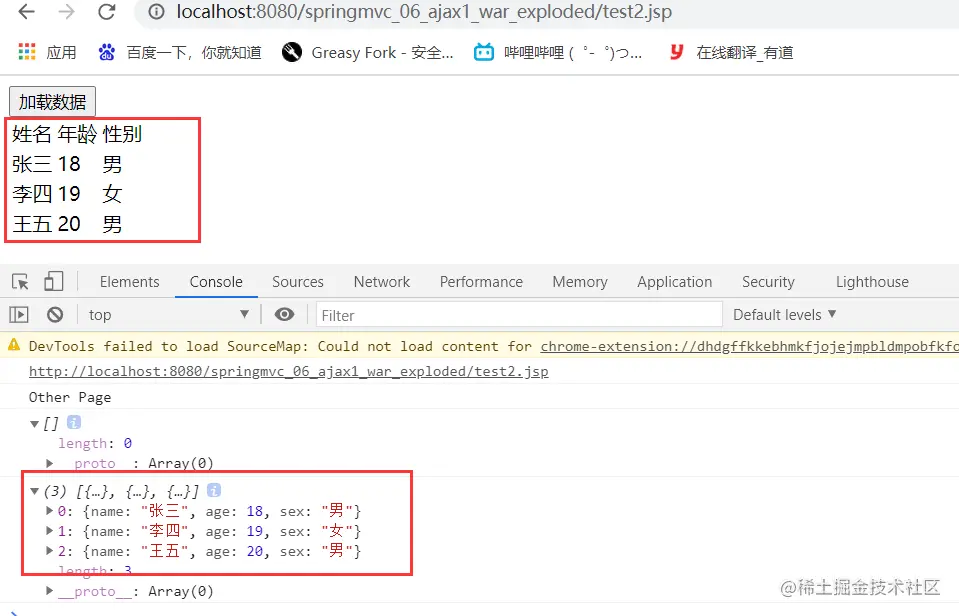Click the 姓名 table header

pyautogui.click(x=32, y=134)
